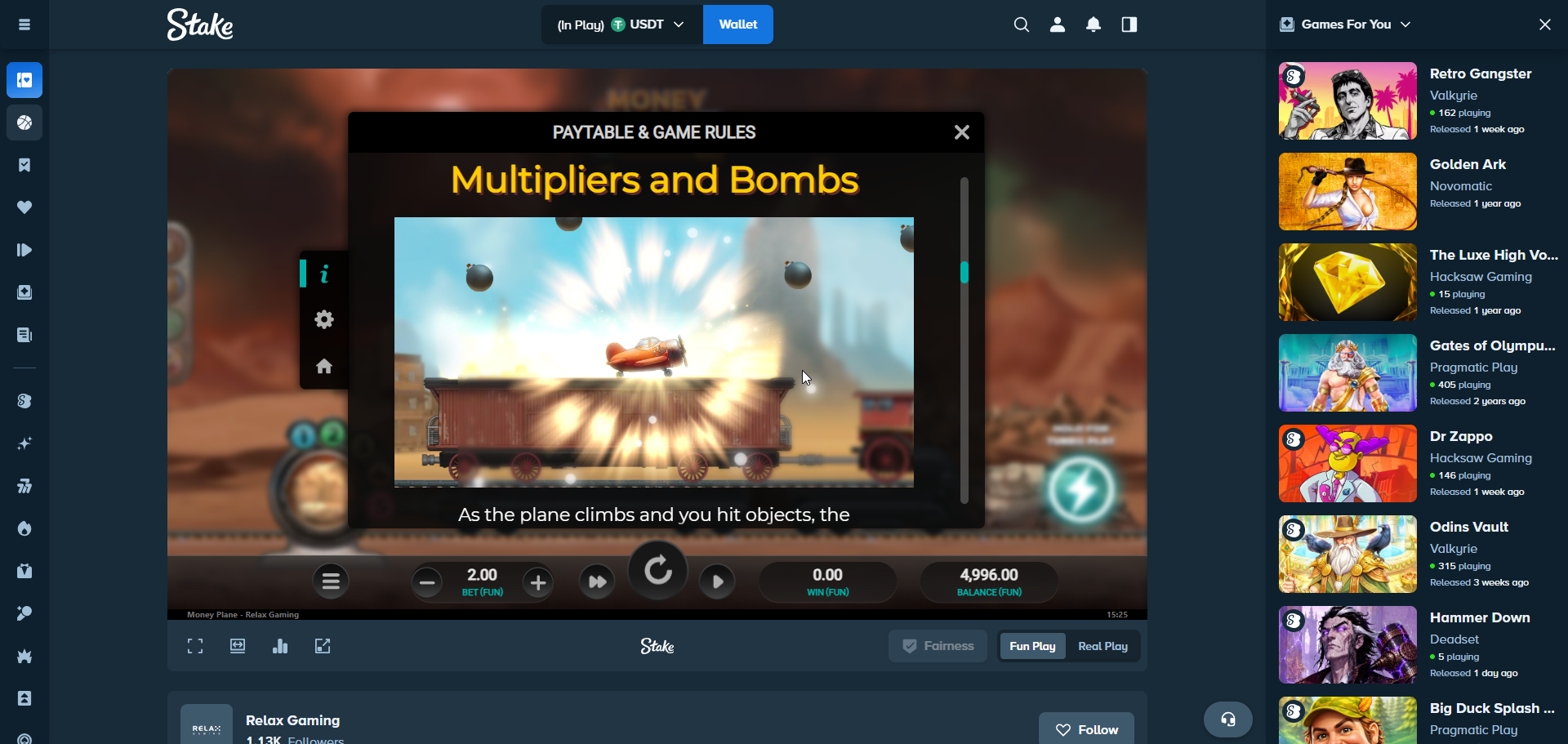Open the notifications bell
1568x744 pixels.
[x=1094, y=25]
